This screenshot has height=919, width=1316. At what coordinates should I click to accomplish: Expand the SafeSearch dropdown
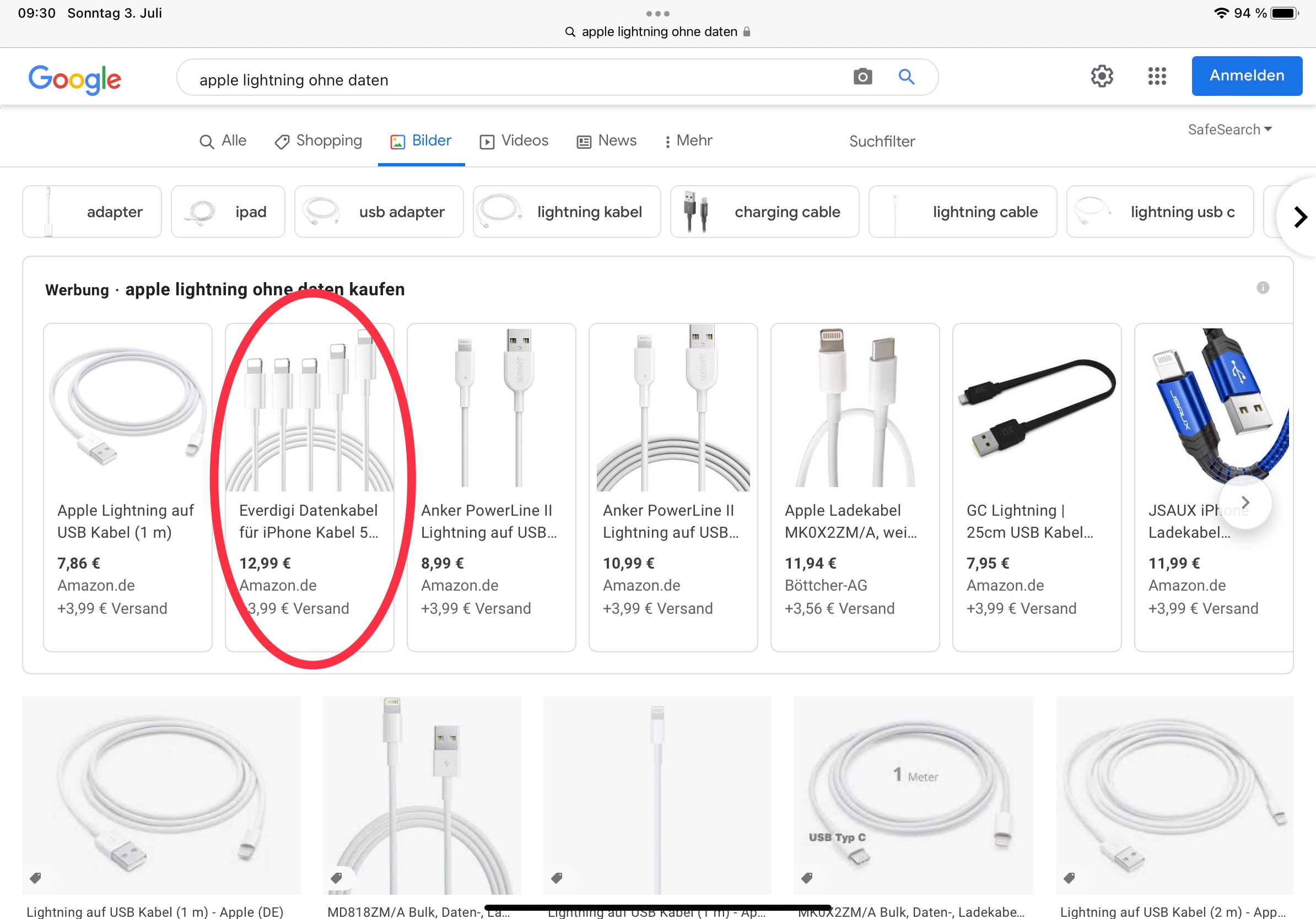coord(1229,129)
